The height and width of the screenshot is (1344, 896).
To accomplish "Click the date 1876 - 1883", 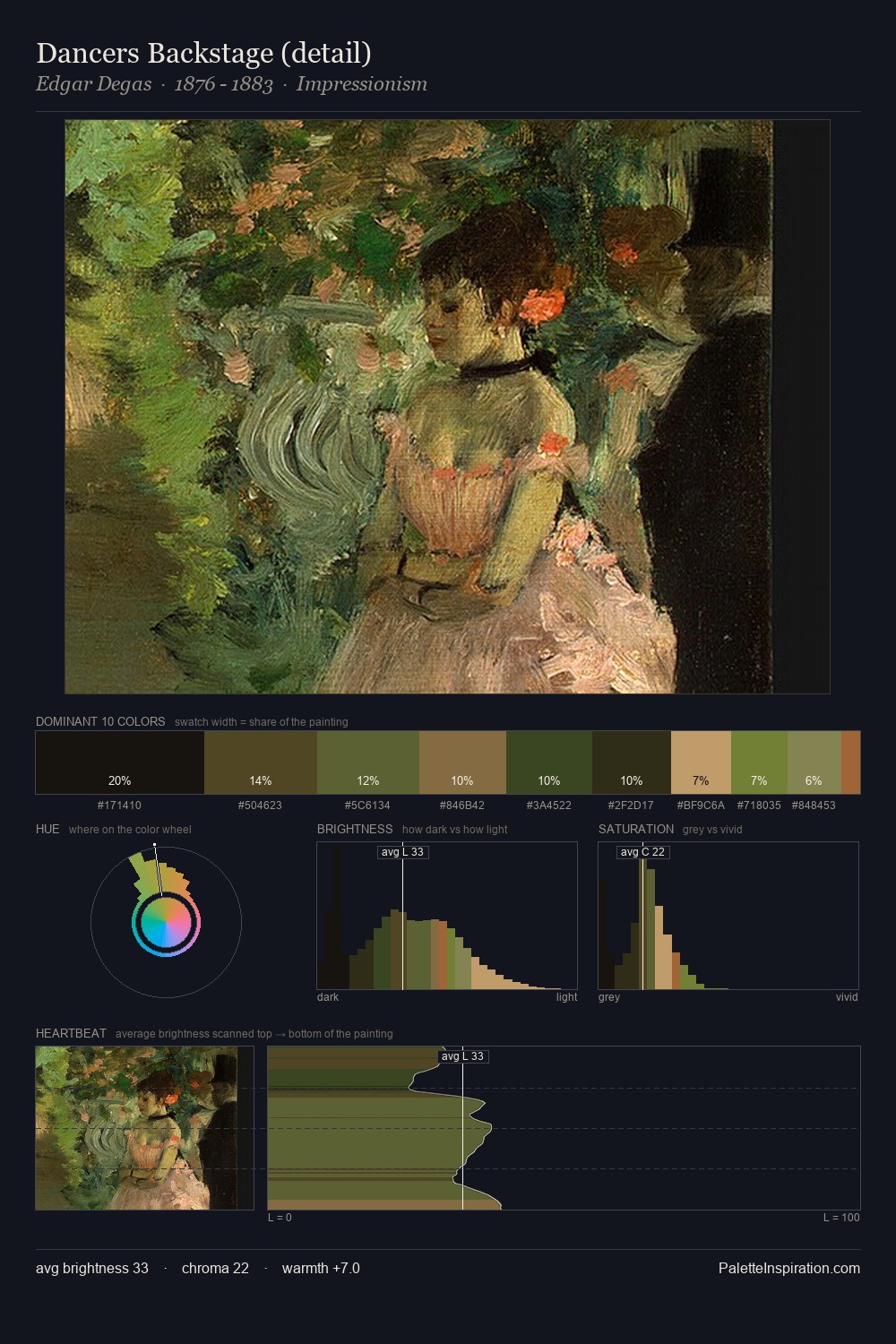I will 223,84.
